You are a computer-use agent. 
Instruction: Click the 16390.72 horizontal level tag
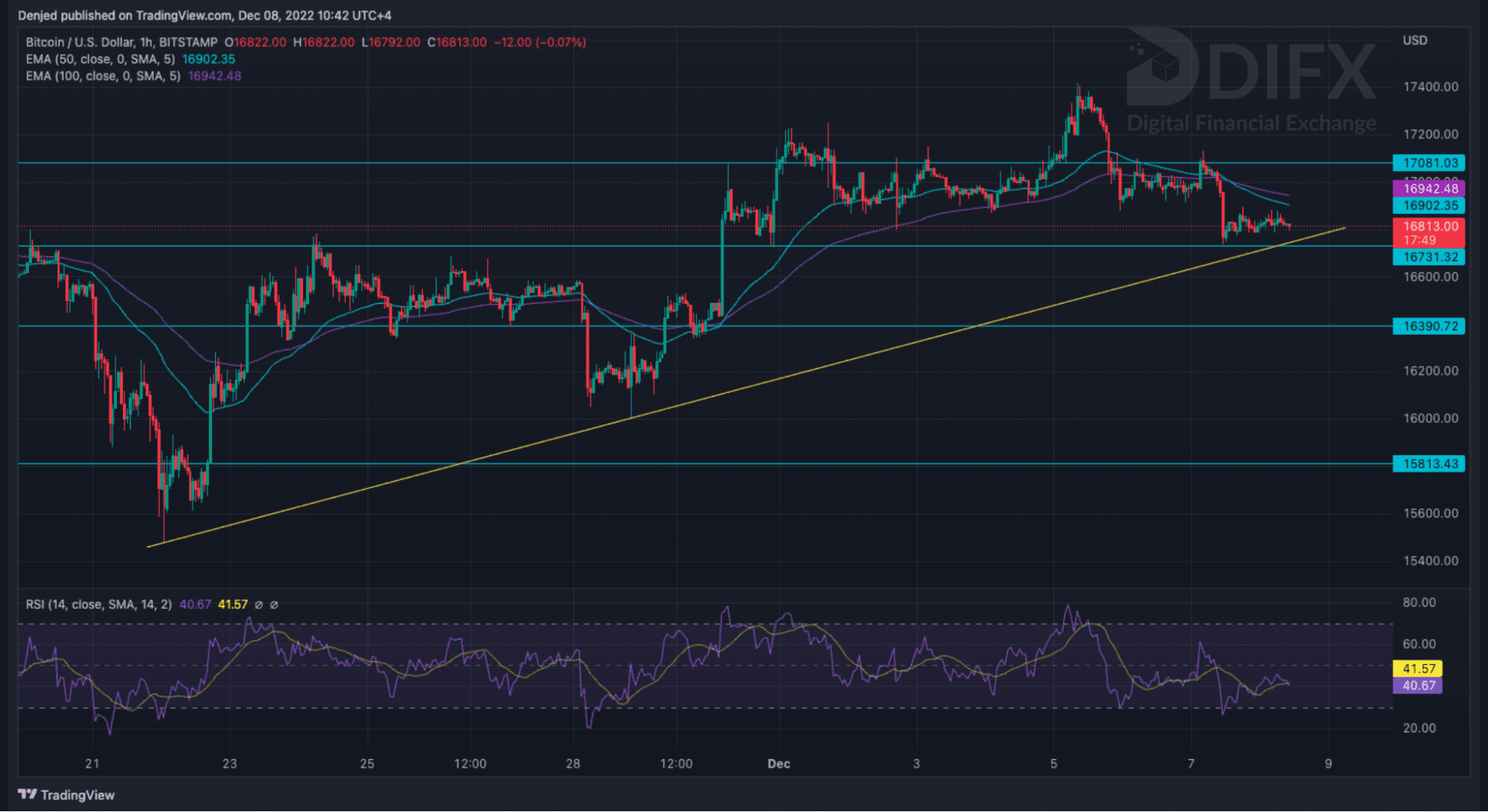point(1428,326)
